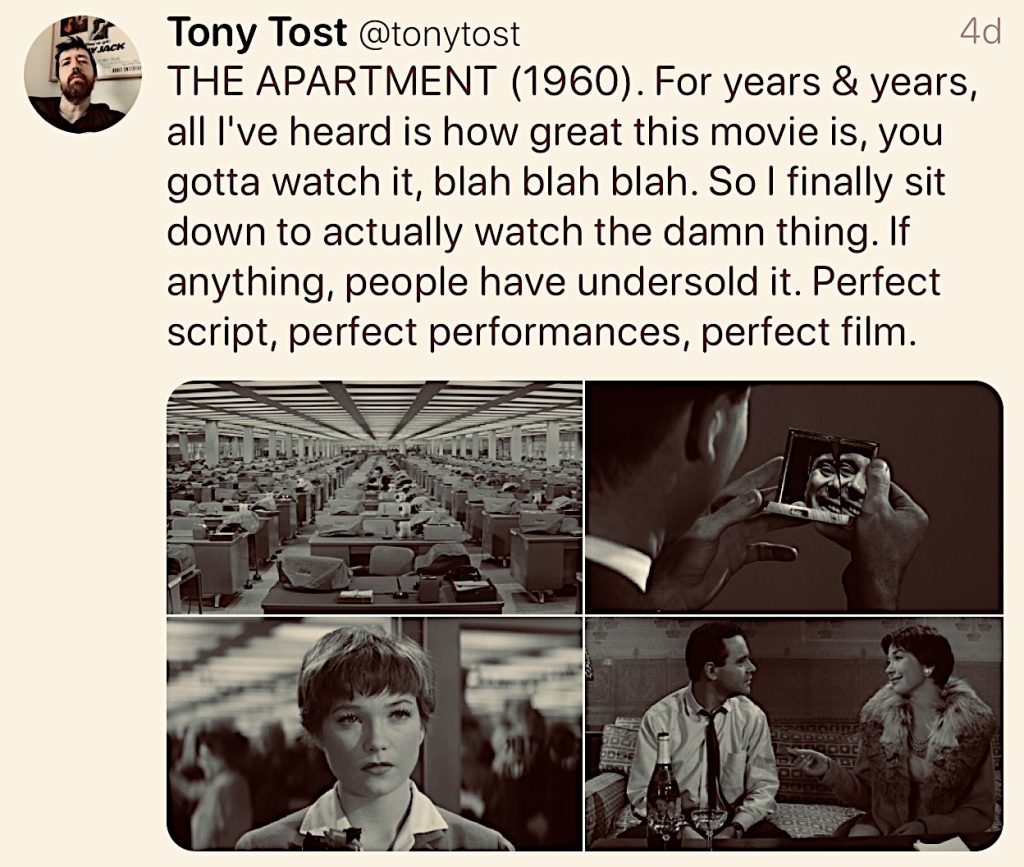Open the @tonytost handle link
The height and width of the screenshot is (867, 1024).
pos(439,35)
